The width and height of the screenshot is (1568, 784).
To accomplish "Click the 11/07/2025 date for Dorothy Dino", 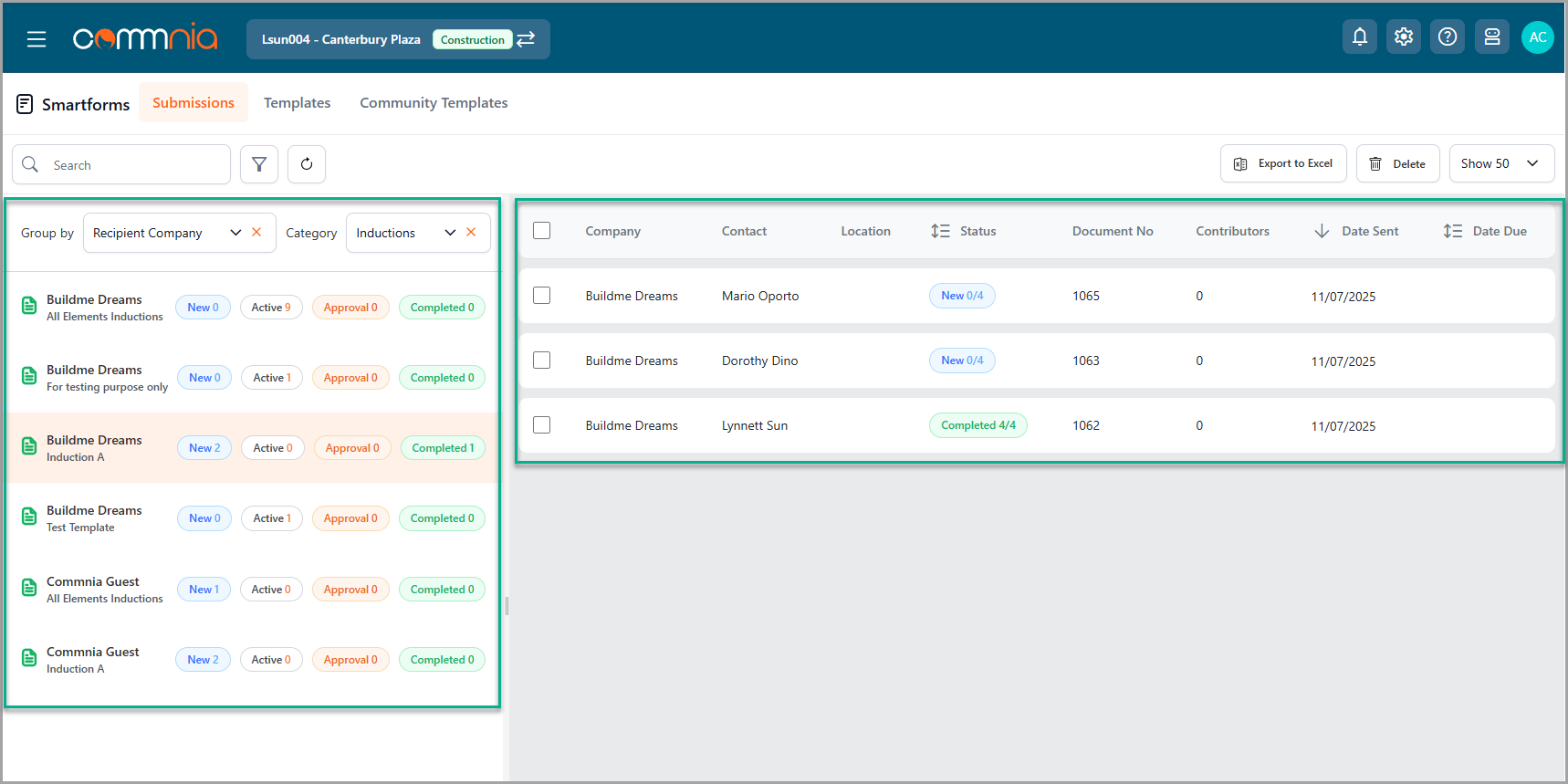I will point(1343,361).
